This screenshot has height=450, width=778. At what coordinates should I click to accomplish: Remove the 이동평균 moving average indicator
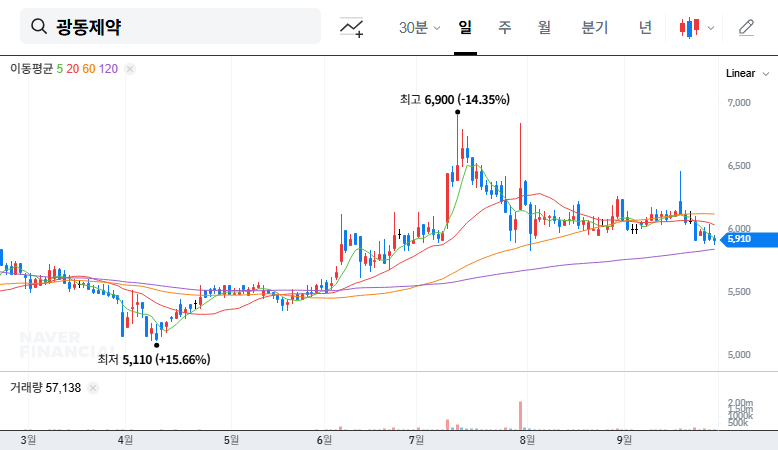[x=130, y=69]
